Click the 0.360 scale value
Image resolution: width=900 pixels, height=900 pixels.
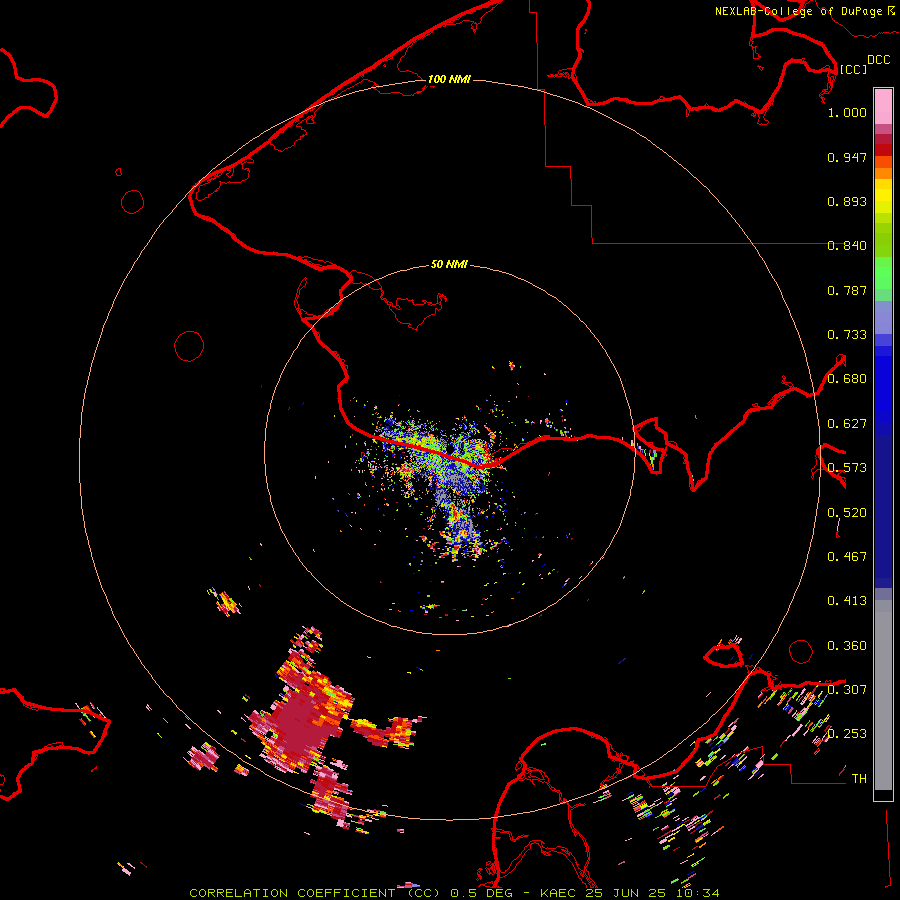click(847, 646)
